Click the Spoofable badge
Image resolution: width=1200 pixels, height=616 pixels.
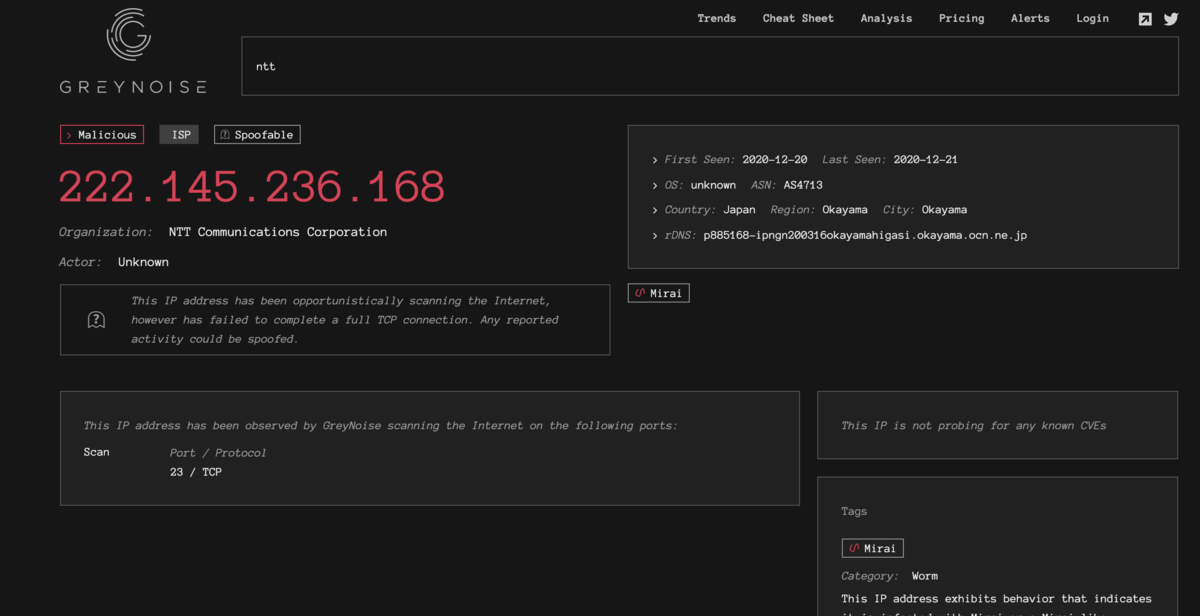(257, 135)
